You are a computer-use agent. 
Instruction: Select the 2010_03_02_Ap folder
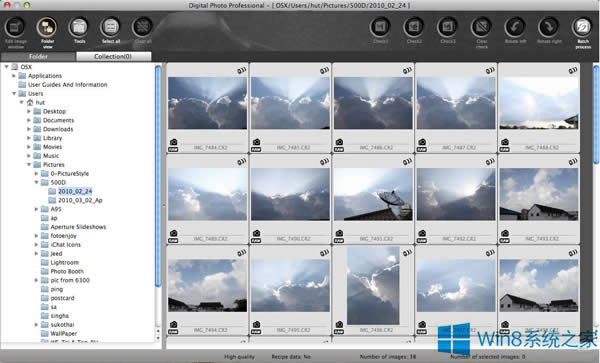(x=80, y=200)
